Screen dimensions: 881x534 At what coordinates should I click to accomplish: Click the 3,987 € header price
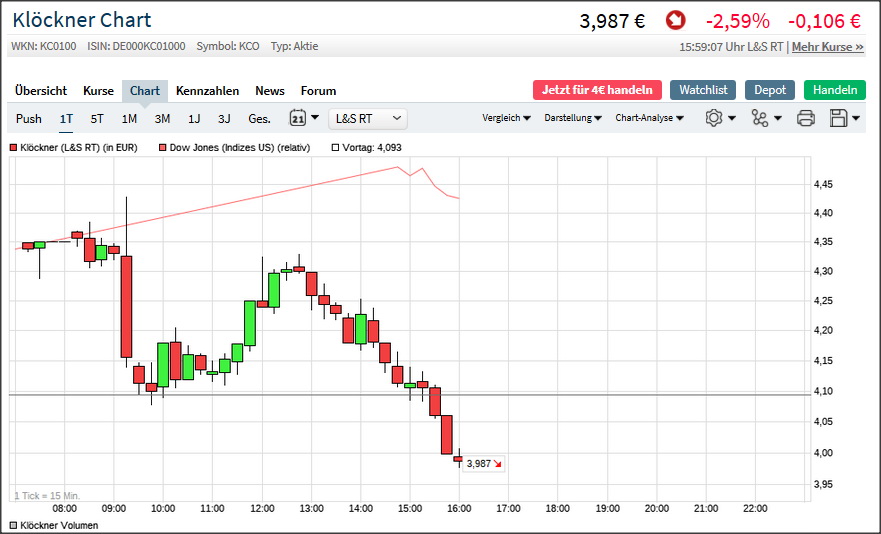tap(612, 21)
